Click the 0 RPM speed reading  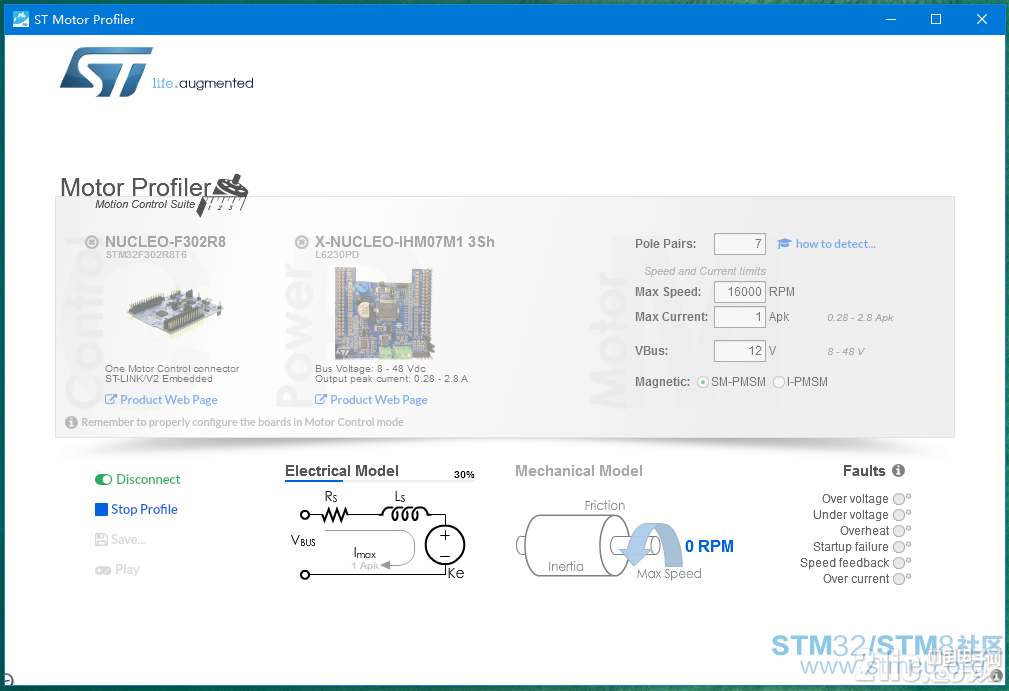tap(709, 546)
